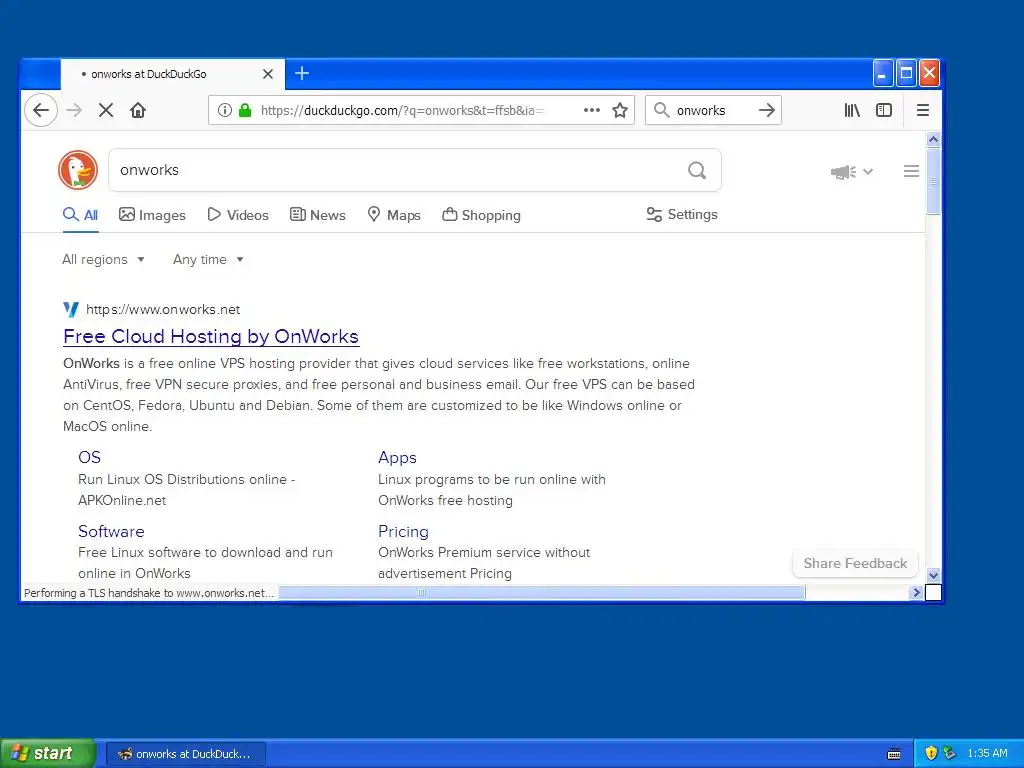Click the horizontal scrollbar thumb

pyautogui.click(x=541, y=592)
